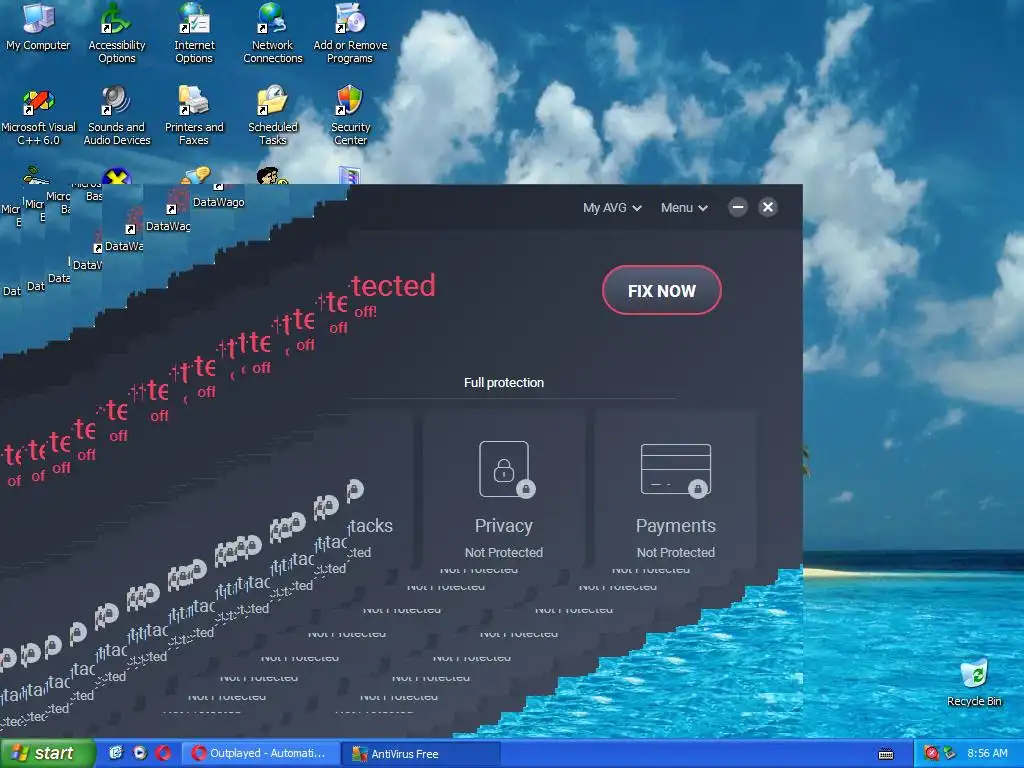Screen dimensions: 1024x768
Task: Click safely remove hardware tray icon
Action: point(950,753)
